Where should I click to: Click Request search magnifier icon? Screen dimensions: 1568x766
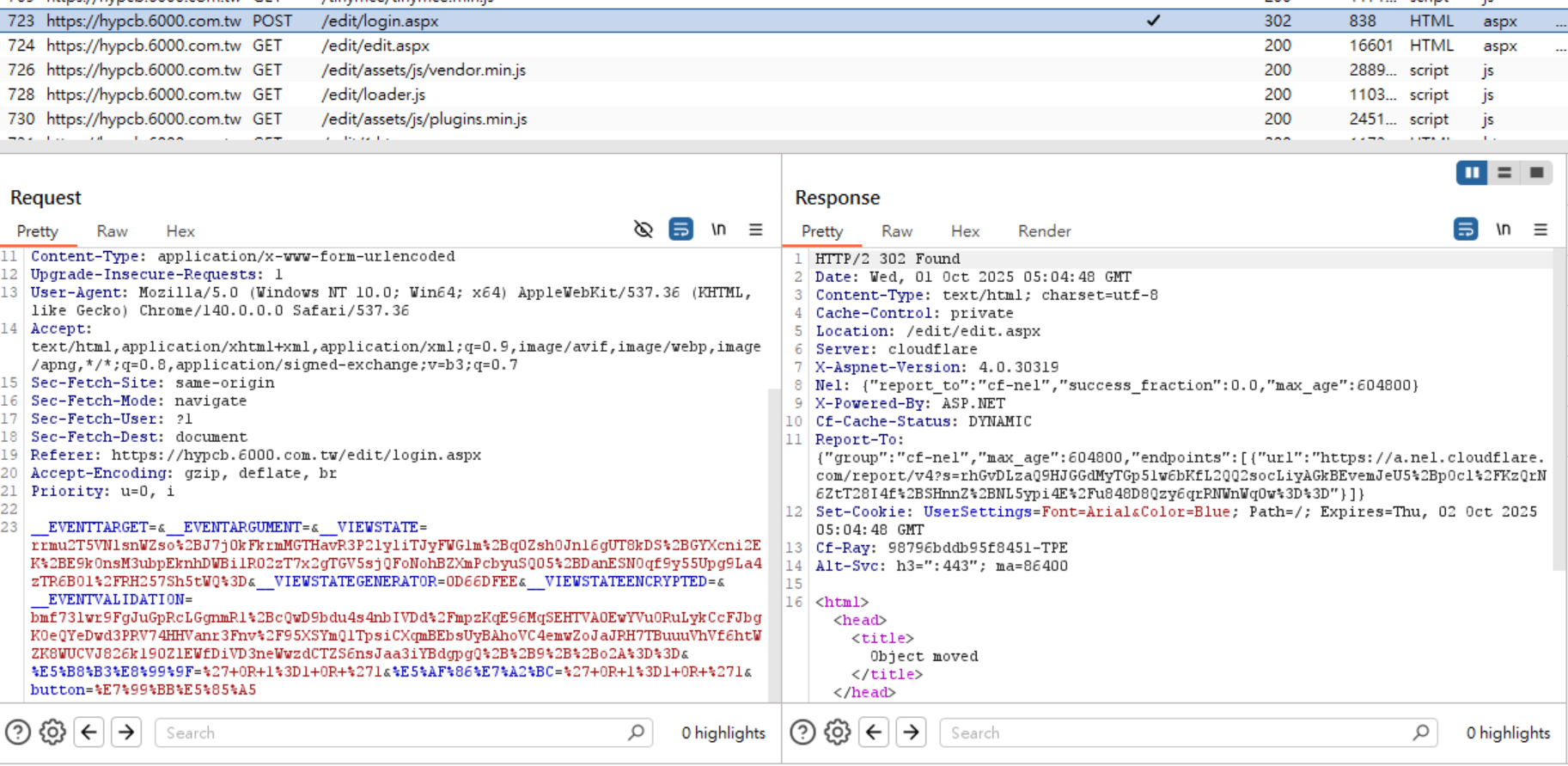coord(636,732)
